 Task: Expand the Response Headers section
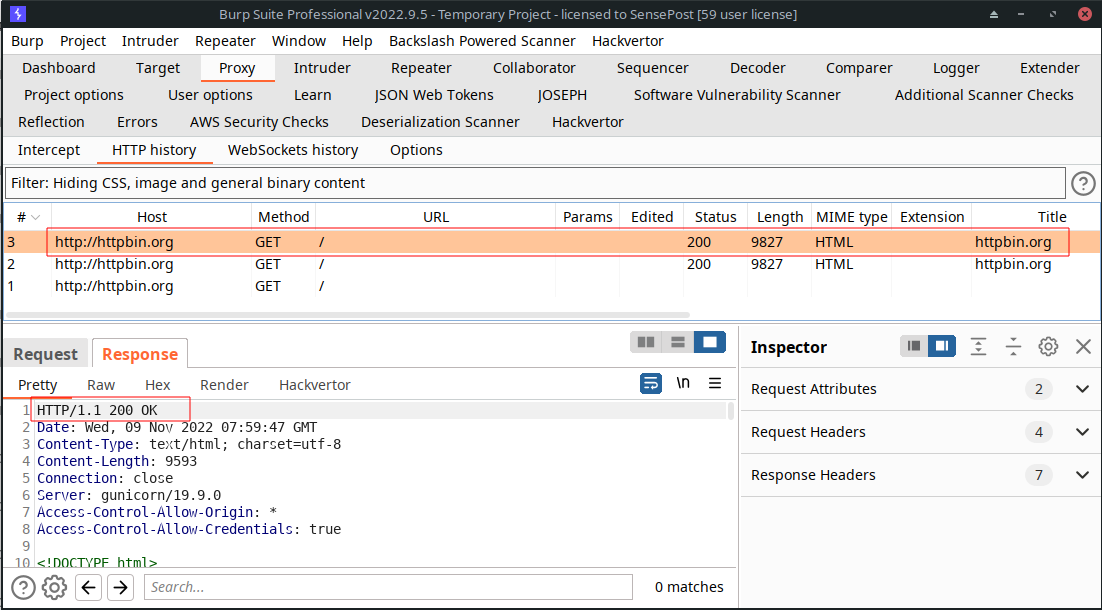point(1082,475)
